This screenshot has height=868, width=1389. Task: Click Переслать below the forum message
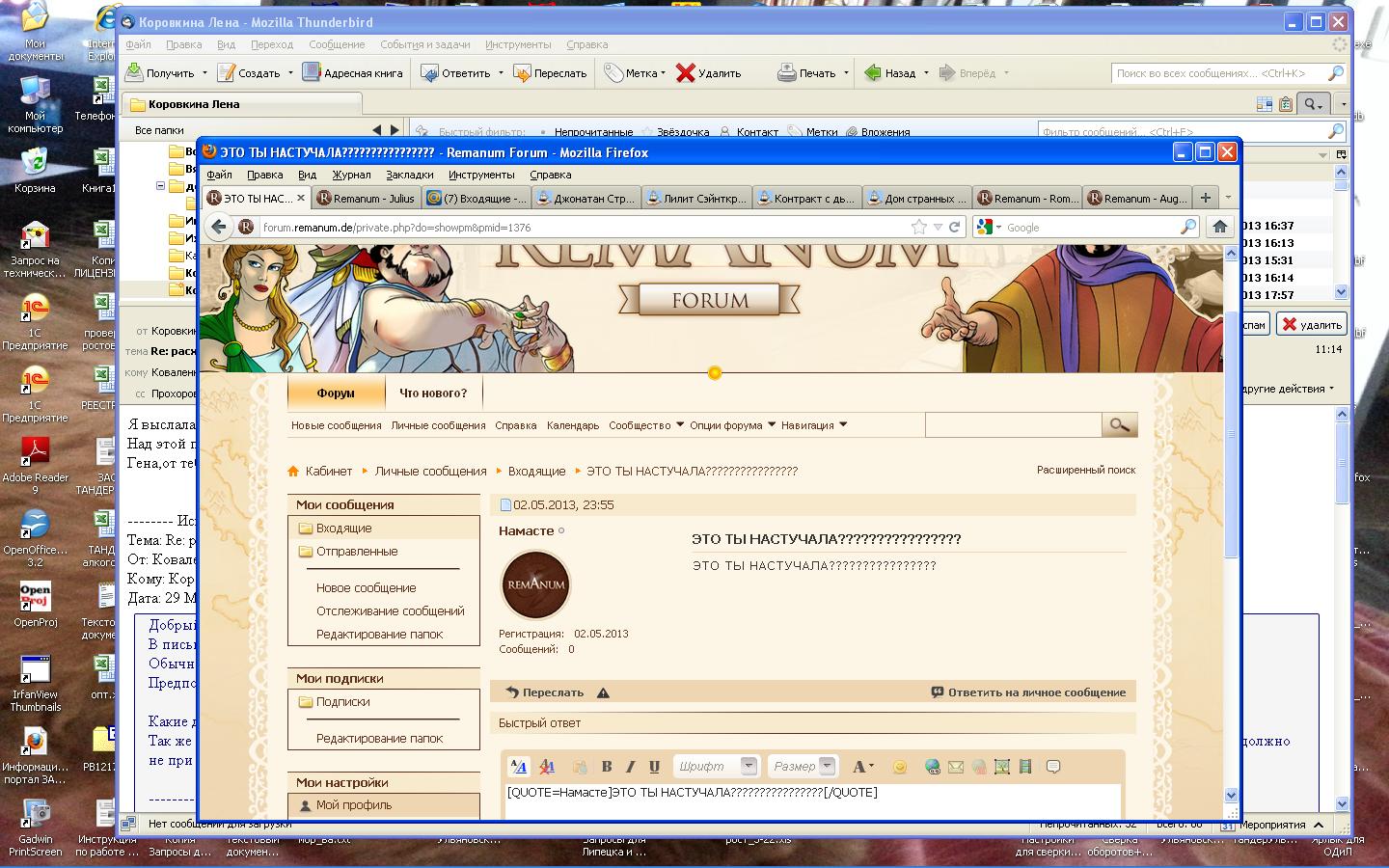545,692
